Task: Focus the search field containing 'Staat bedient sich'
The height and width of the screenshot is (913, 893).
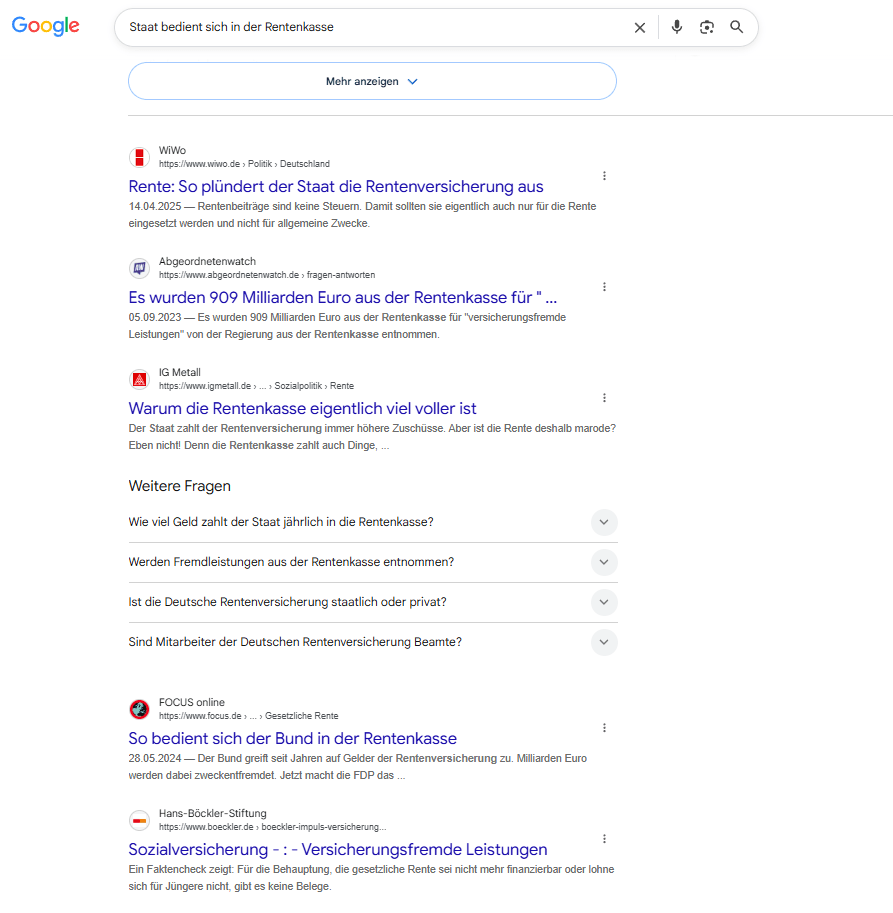Action: pos(373,27)
